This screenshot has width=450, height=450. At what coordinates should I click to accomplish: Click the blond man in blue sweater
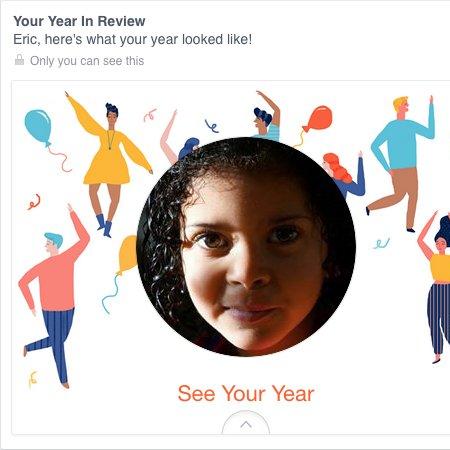402,162
